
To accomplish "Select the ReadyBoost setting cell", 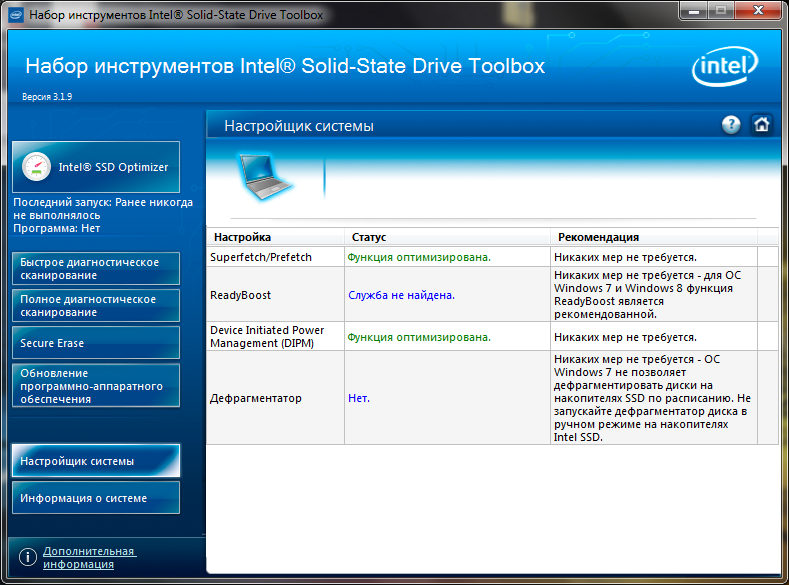I will [x=276, y=295].
